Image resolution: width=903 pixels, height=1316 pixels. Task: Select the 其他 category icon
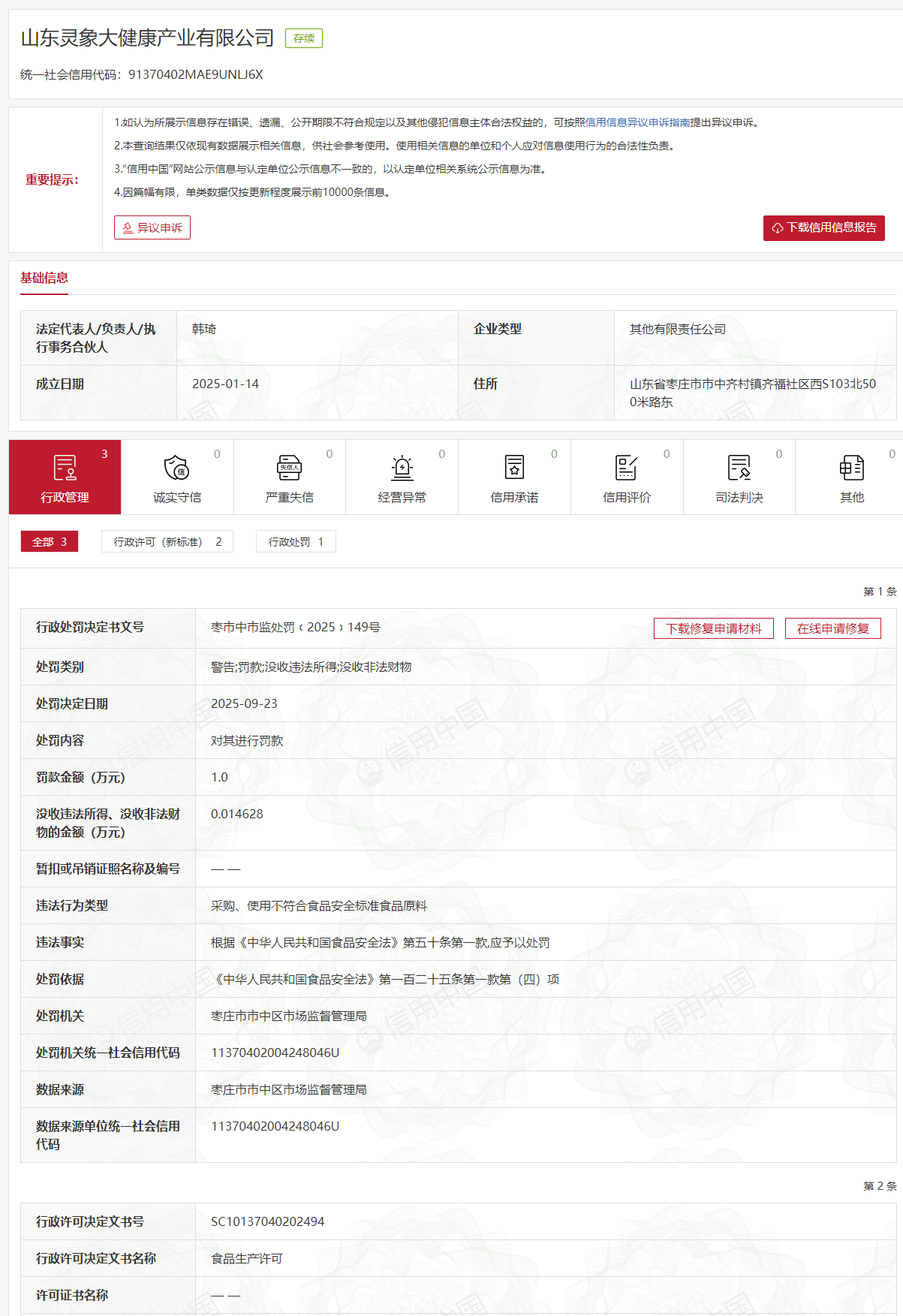point(852,468)
